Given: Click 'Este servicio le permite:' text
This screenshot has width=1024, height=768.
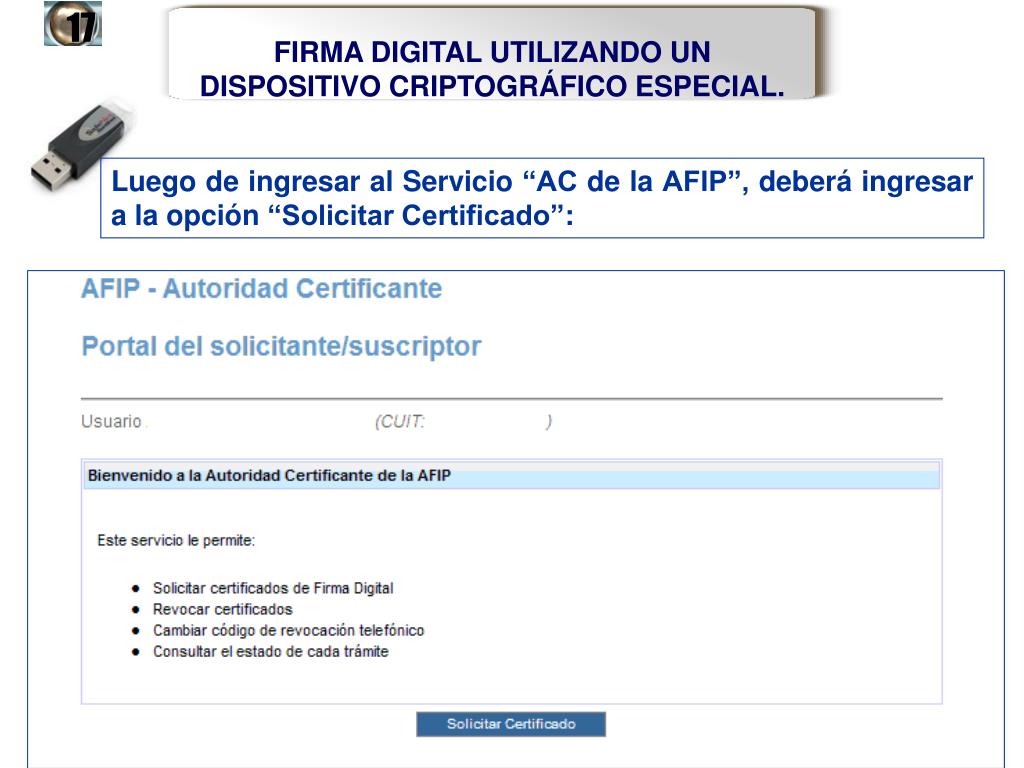Looking at the screenshot, I should [x=176, y=541].
